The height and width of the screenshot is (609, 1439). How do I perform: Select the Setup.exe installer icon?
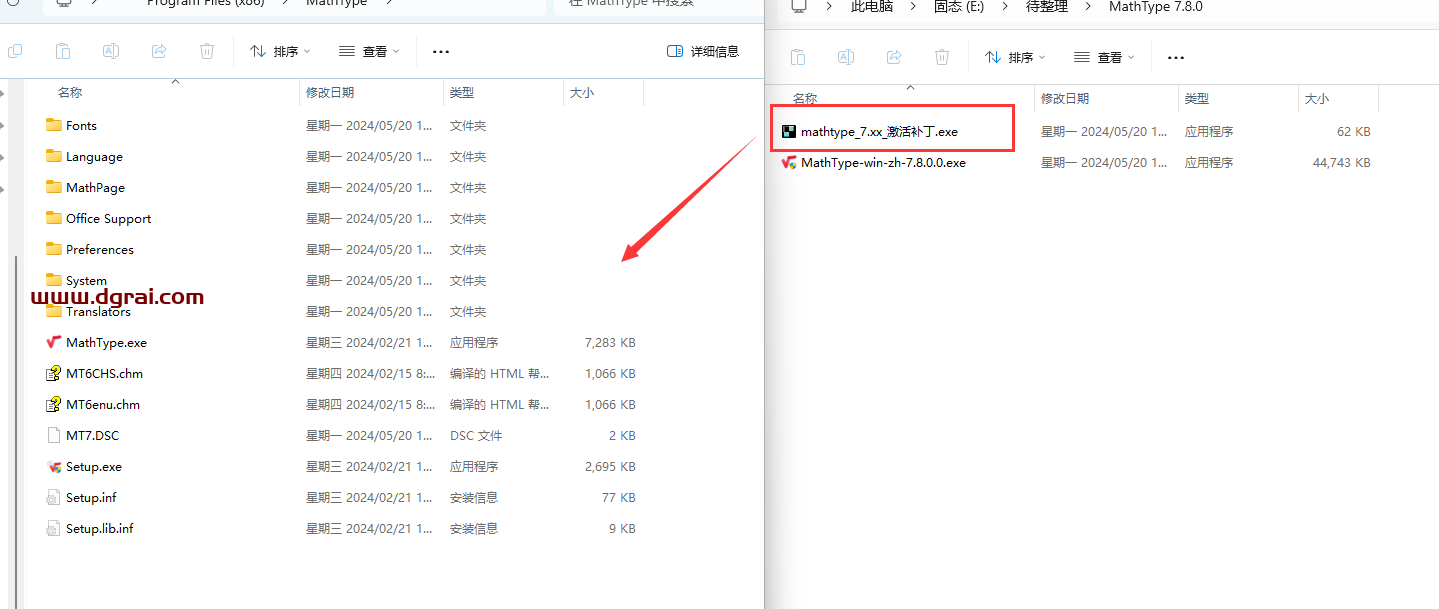pyautogui.click(x=54, y=466)
